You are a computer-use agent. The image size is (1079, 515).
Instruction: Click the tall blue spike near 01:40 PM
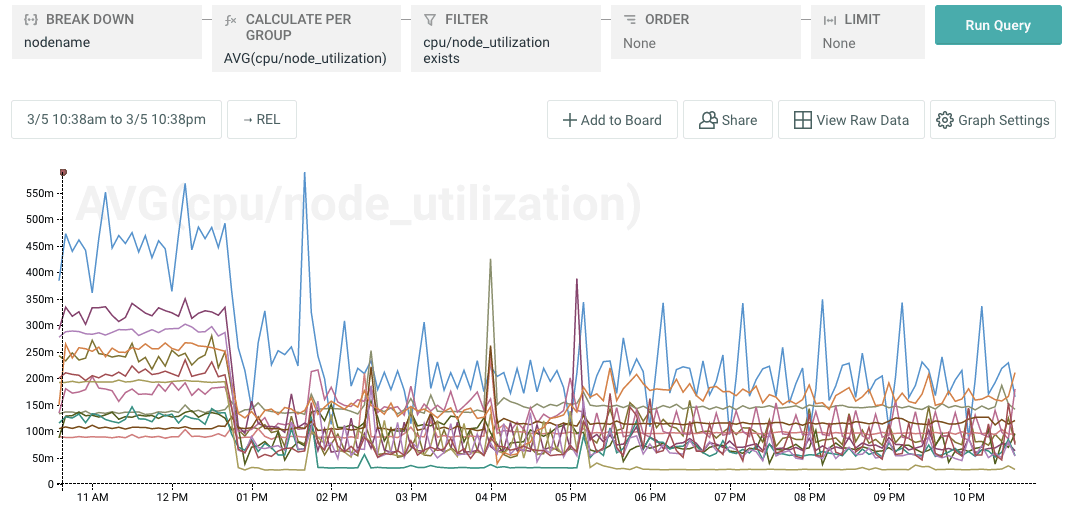click(304, 173)
